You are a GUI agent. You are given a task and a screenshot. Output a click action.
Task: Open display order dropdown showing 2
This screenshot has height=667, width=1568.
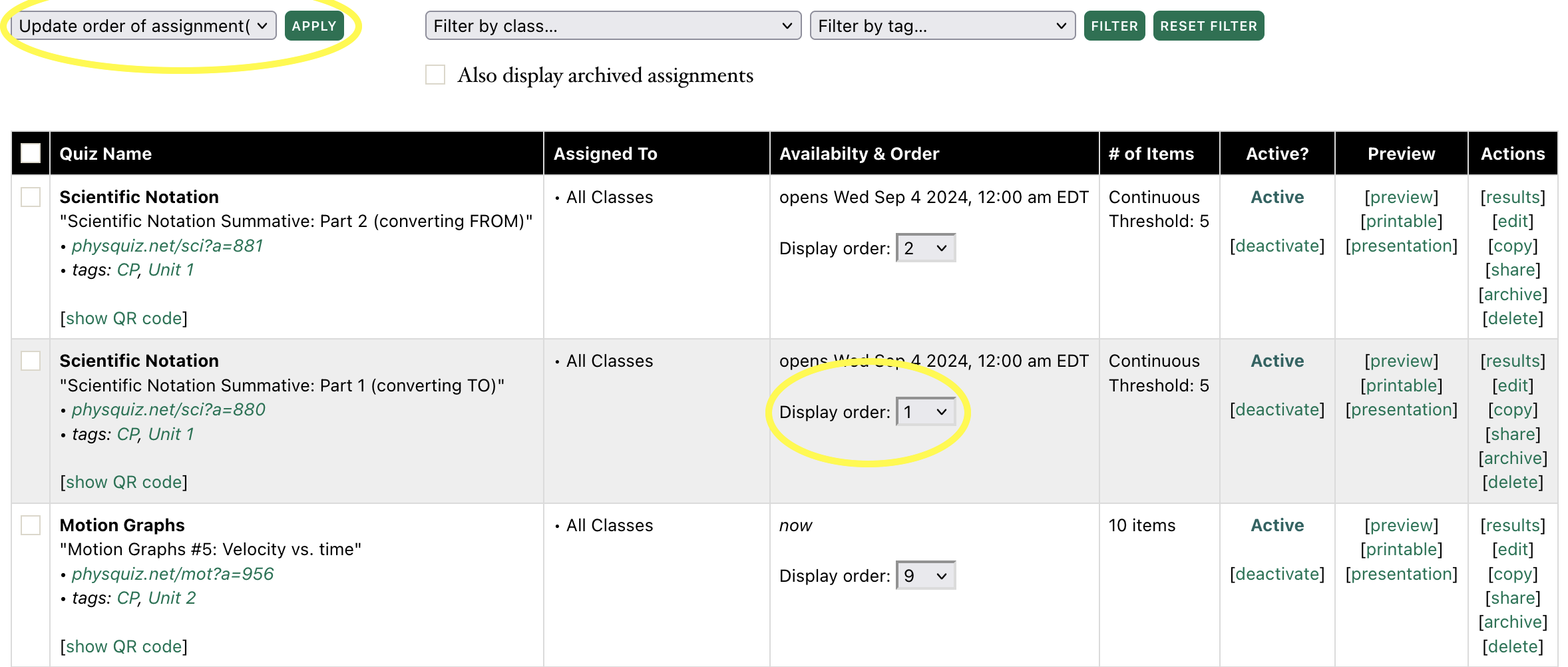point(926,248)
